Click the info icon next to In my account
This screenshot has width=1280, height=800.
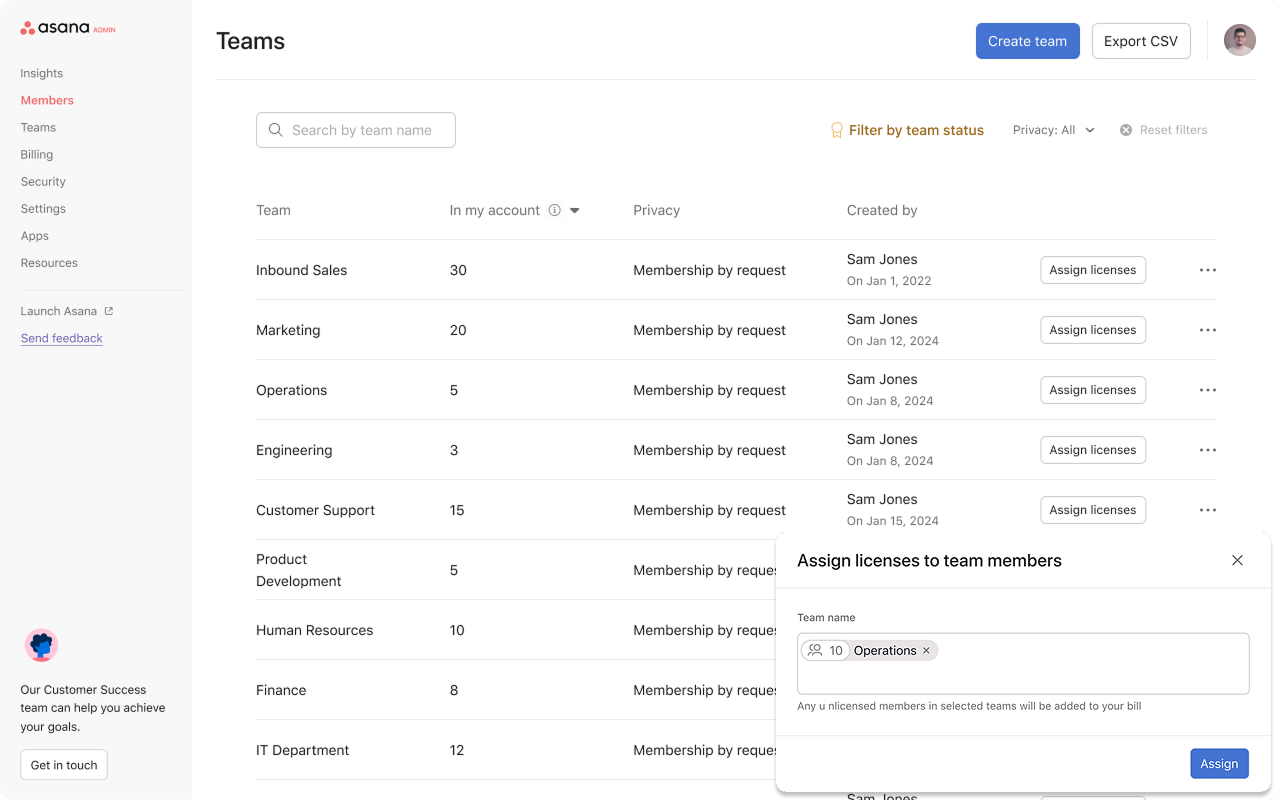click(x=554, y=210)
